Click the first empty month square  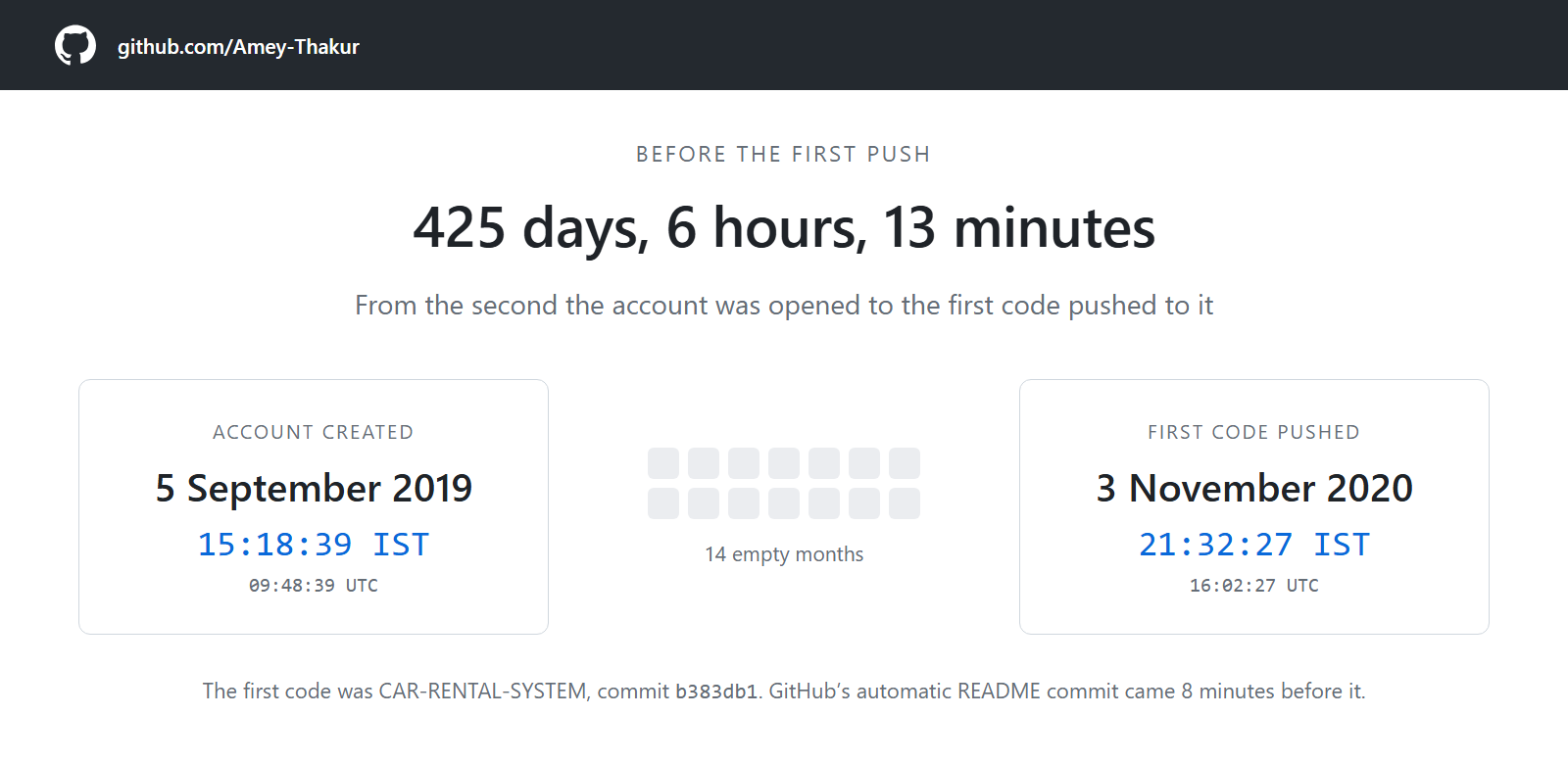click(663, 463)
